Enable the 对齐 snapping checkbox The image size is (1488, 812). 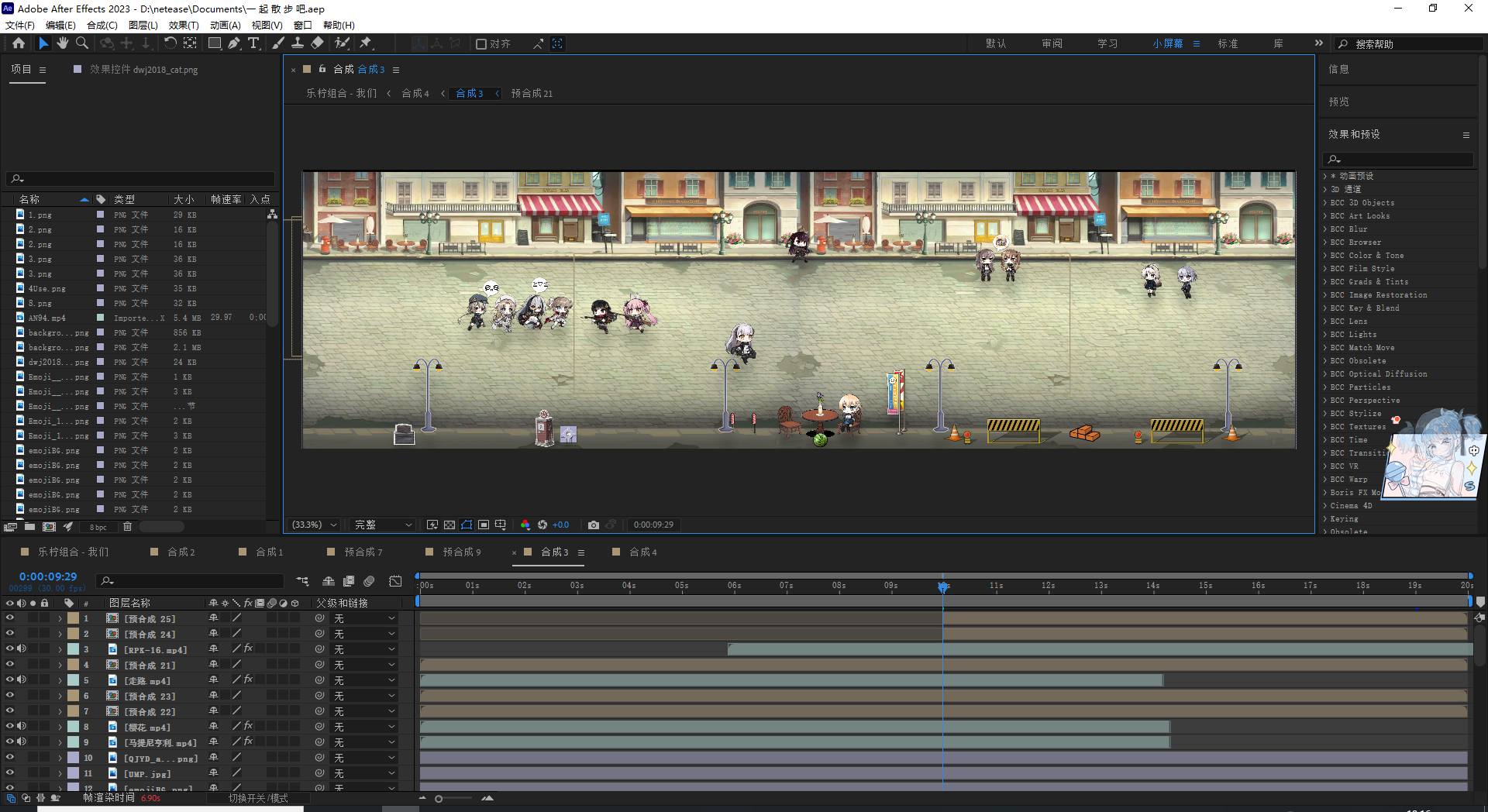click(x=480, y=44)
